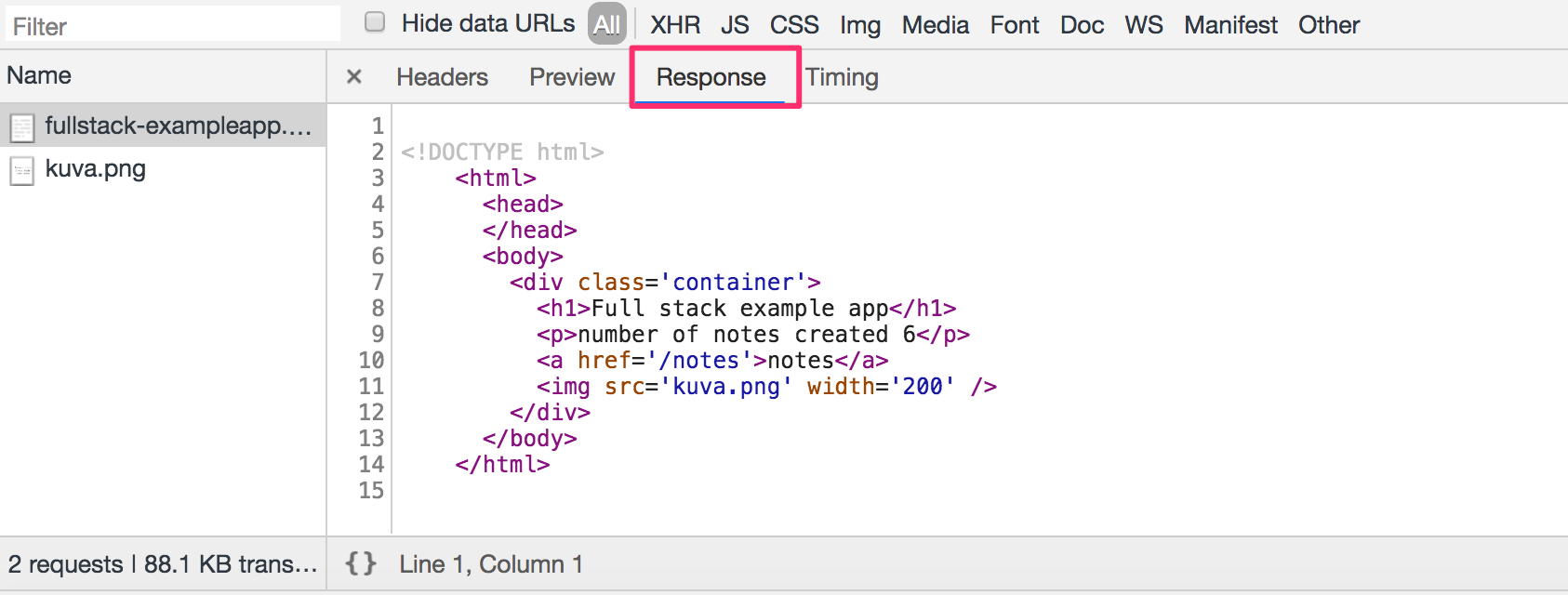Click the kuva.png image file icon

point(22,170)
